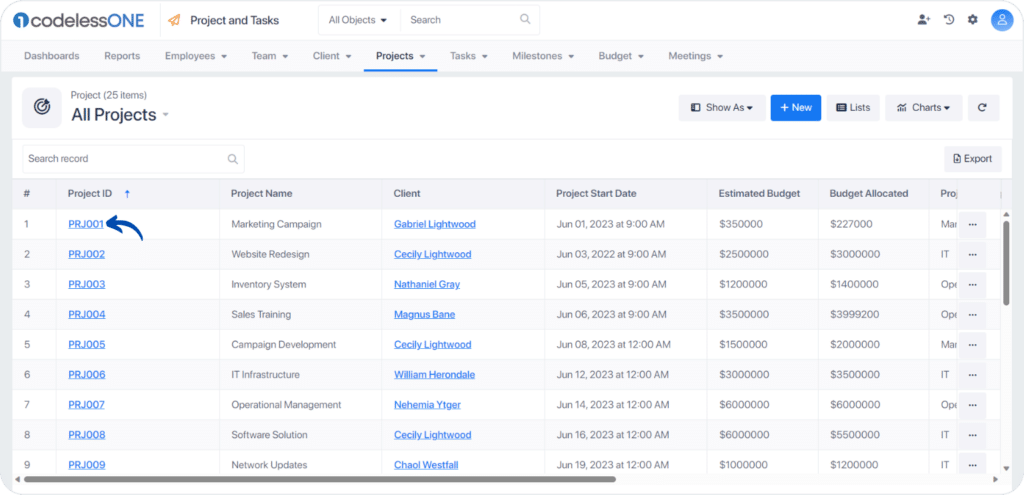The image size is (1024, 495).
Task: Click the Budget Allocated column header
Action: (869, 193)
